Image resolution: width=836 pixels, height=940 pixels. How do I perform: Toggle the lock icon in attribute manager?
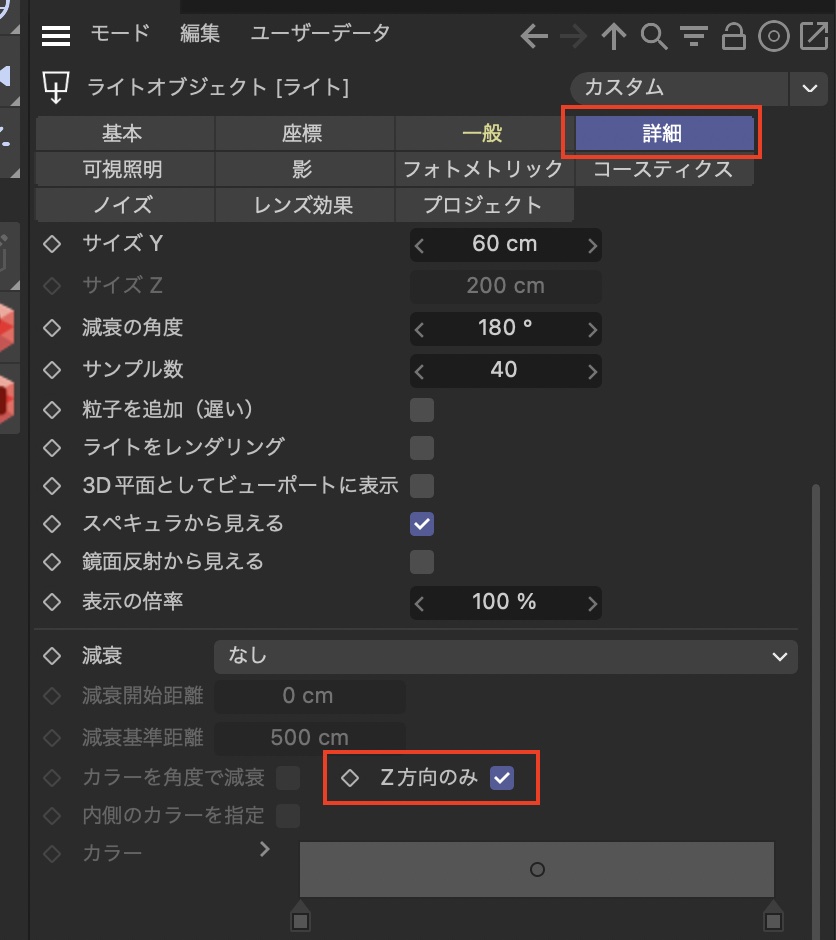[733, 37]
